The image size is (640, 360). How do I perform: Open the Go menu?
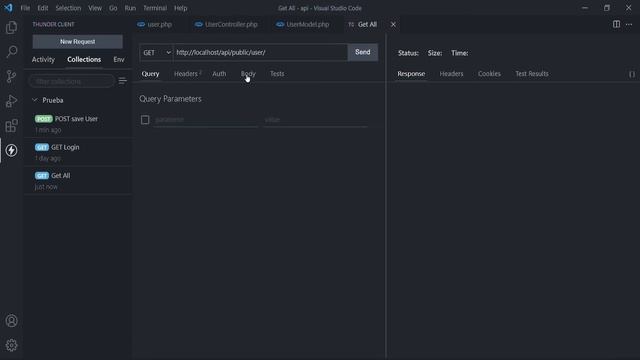(x=113, y=8)
